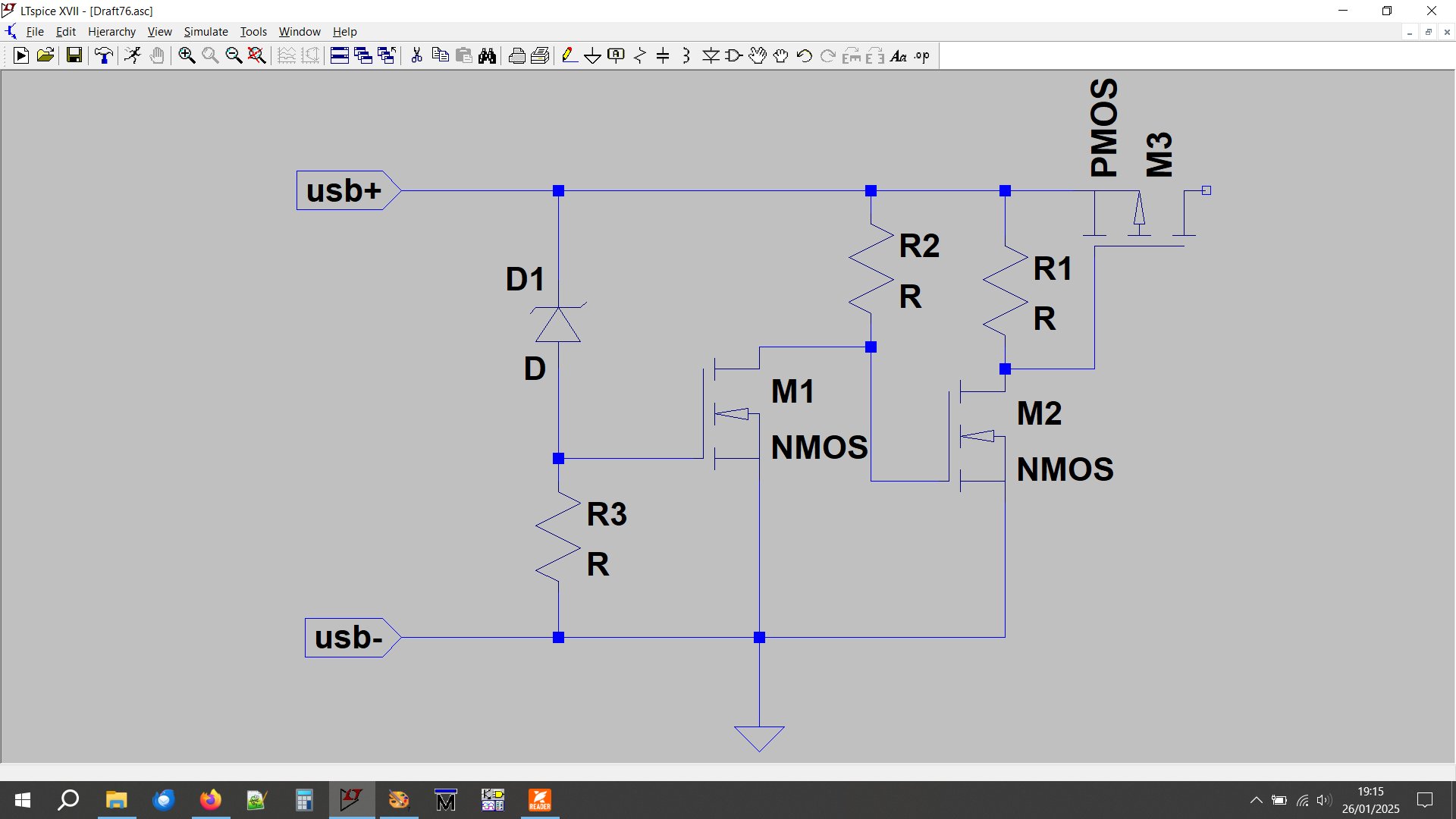Open Firefox from the taskbar
The image size is (1456, 819).
pos(210,800)
